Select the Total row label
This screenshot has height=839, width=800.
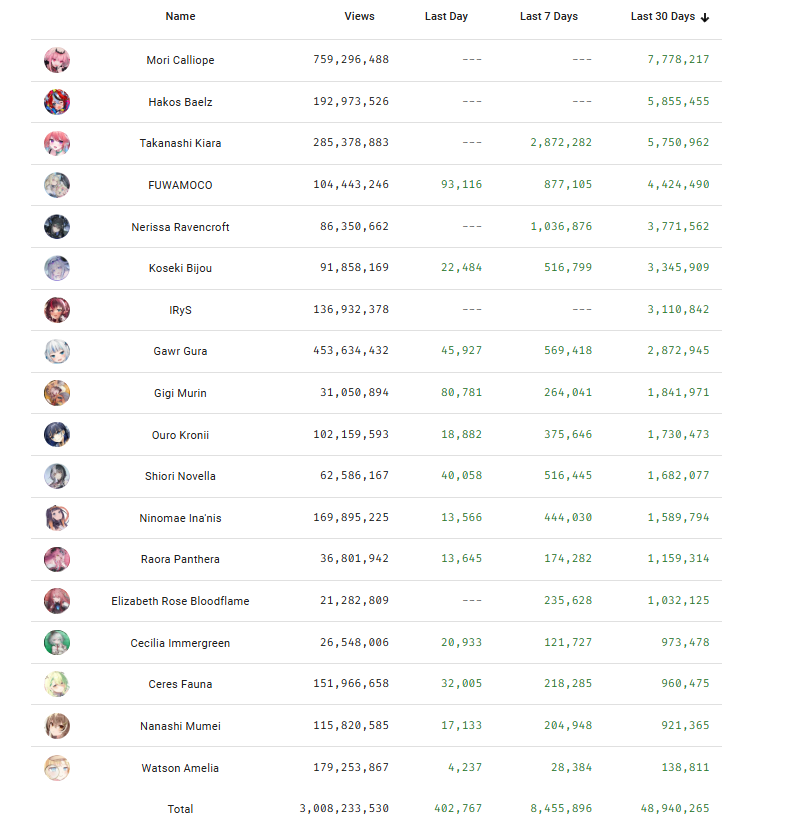click(x=180, y=809)
